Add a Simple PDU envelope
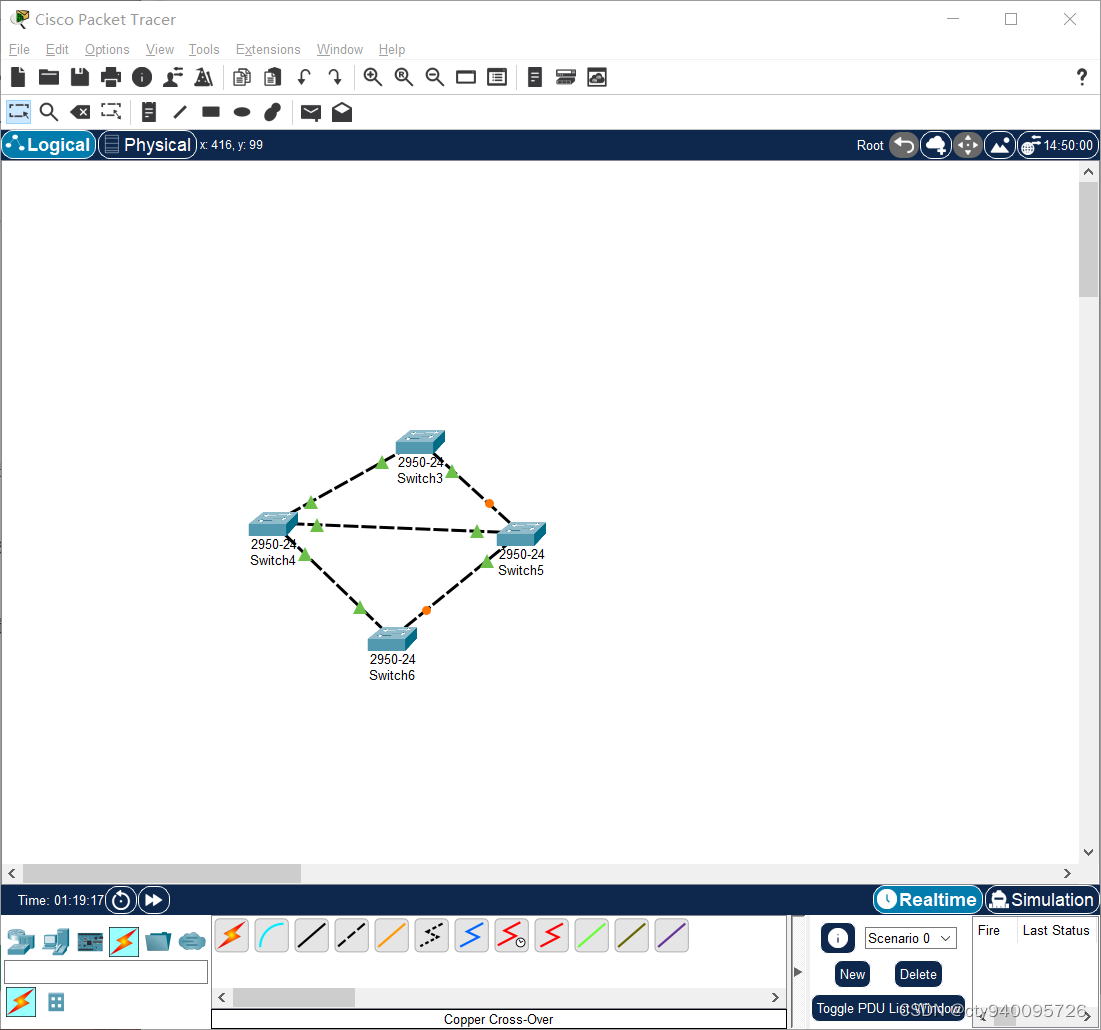 tap(310, 112)
